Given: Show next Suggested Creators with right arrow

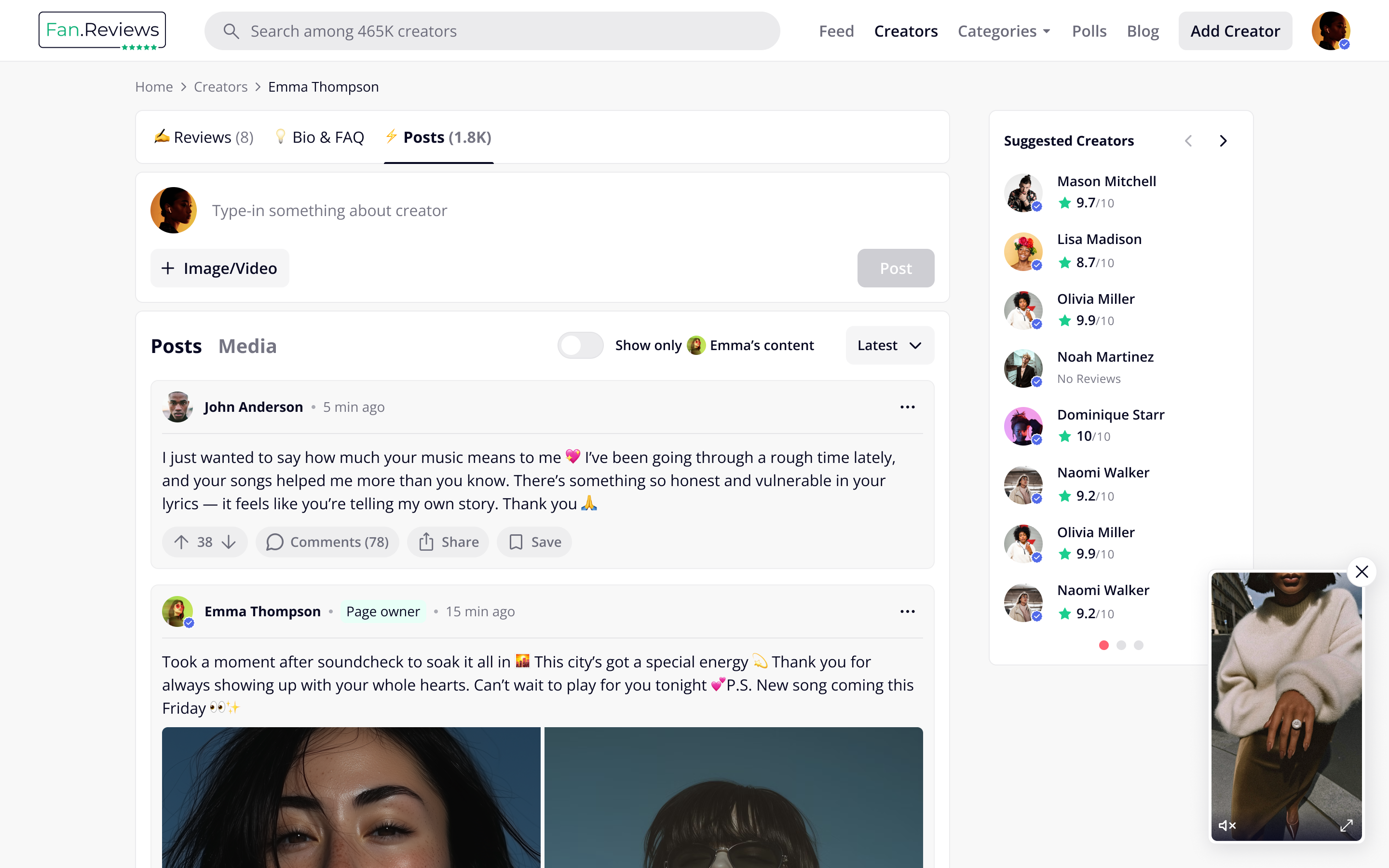Looking at the screenshot, I should [x=1223, y=140].
